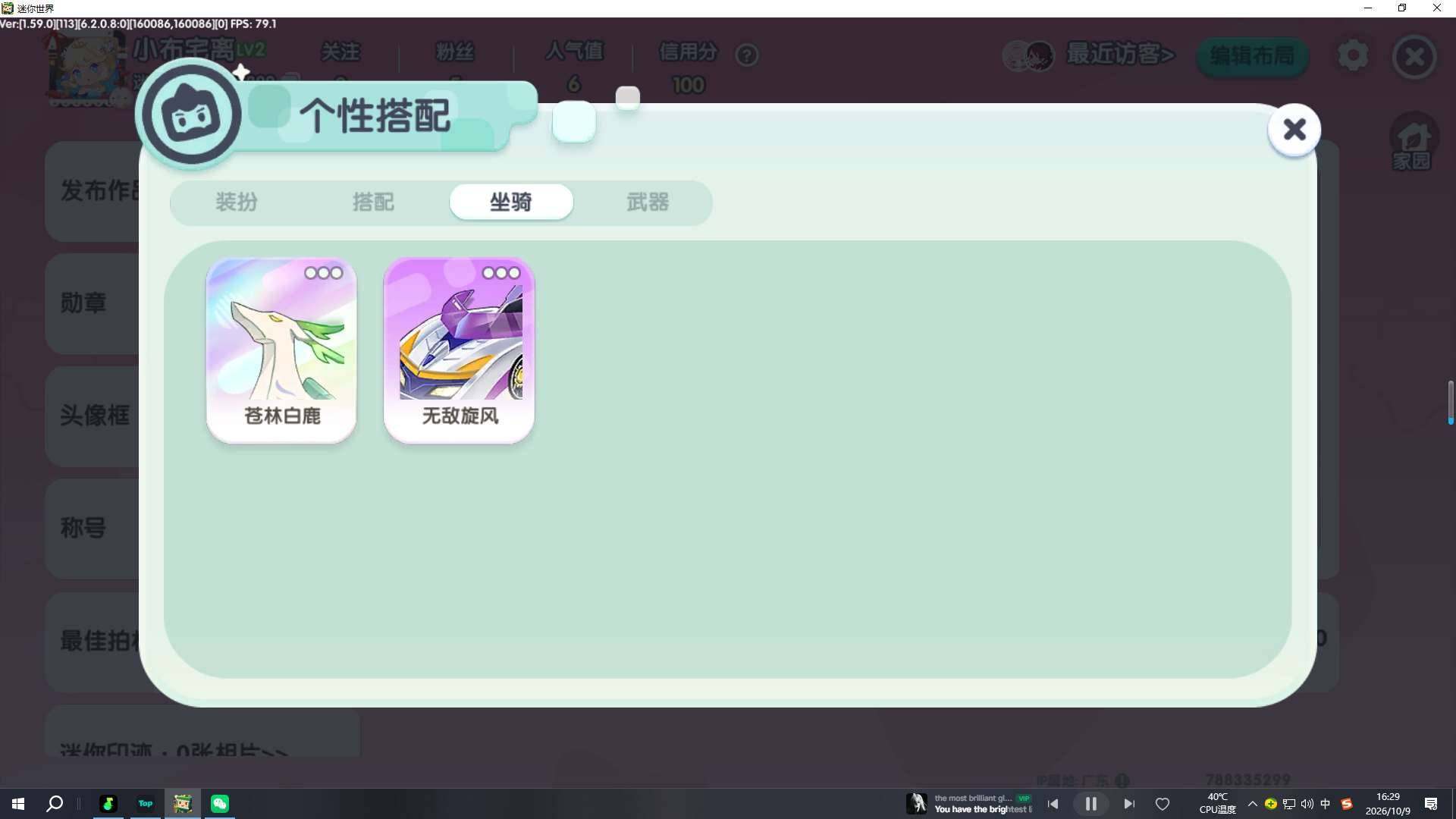Open the 武器 tab
This screenshot has height=819, width=1456.
(x=648, y=202)
